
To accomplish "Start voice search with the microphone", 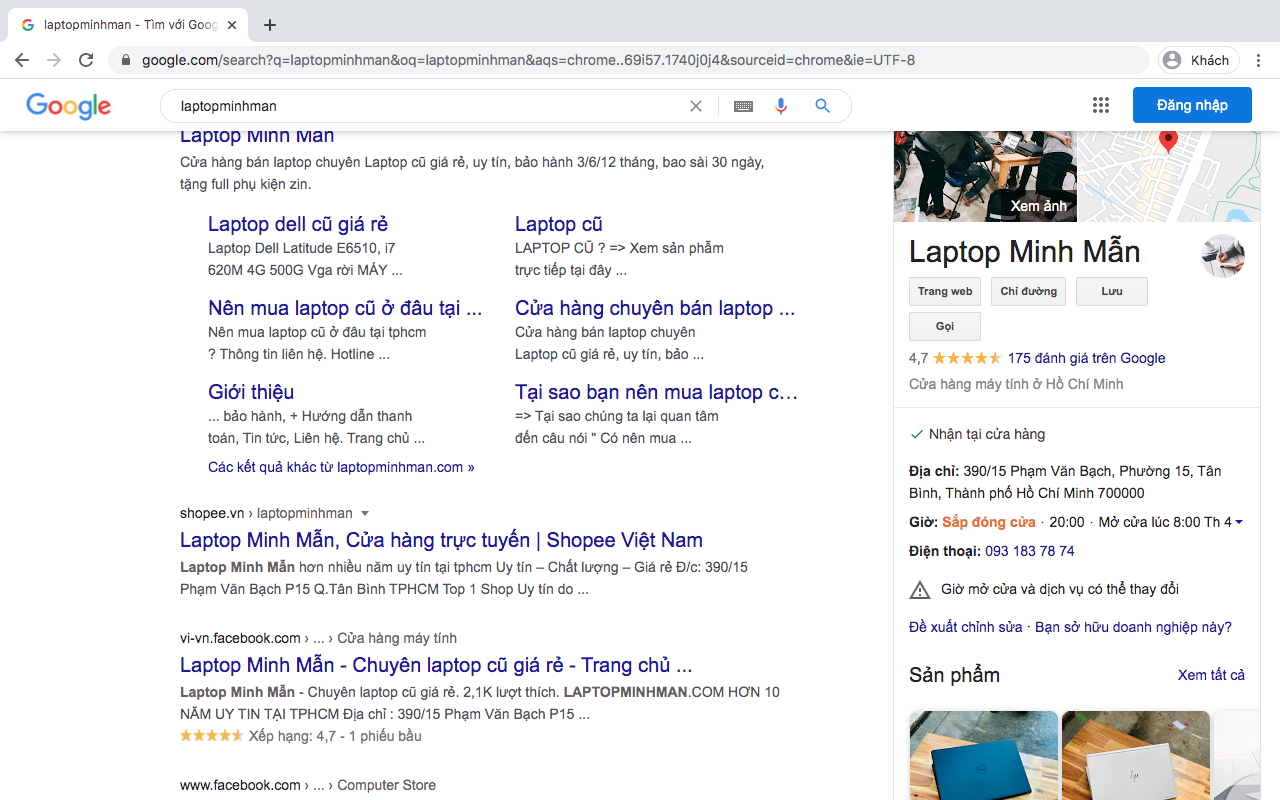I will tap(781, 106).
